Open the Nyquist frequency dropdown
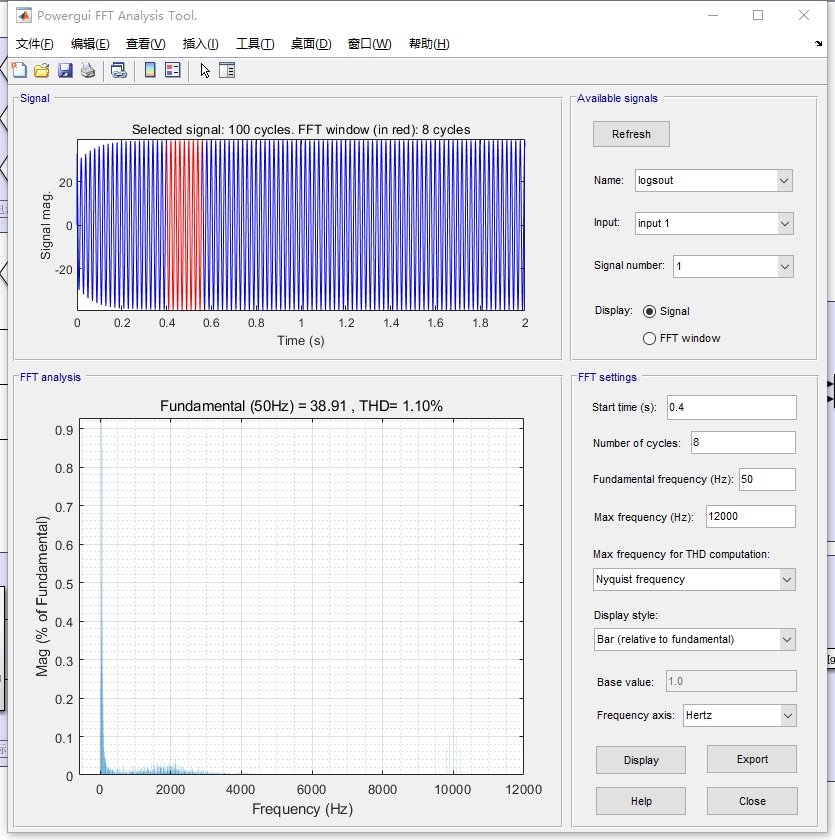 coord(694,580)
